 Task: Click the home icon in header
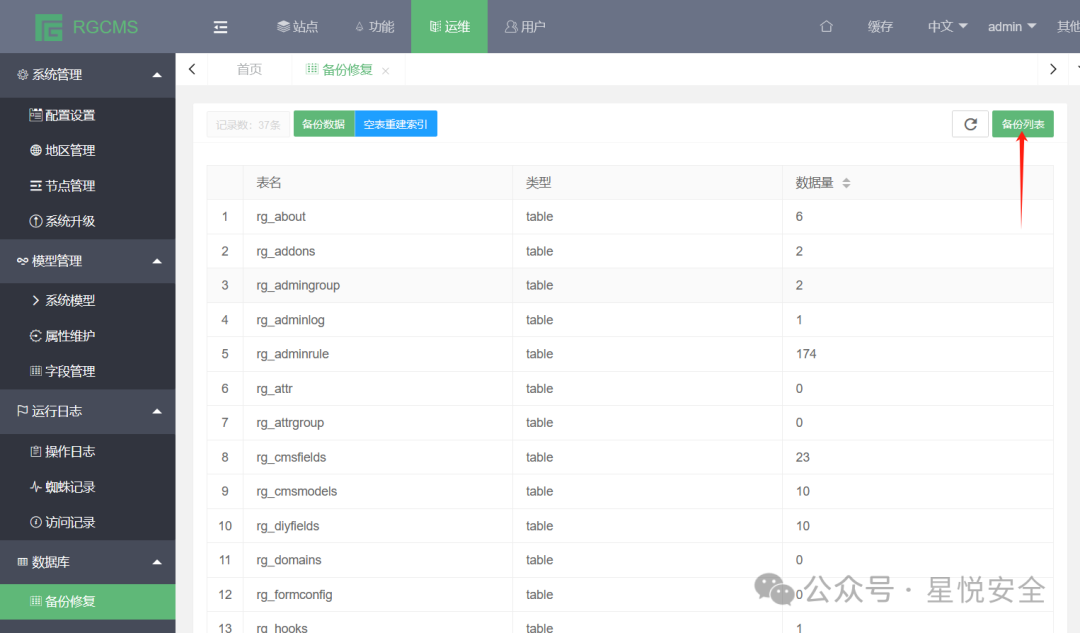[827, 27]
